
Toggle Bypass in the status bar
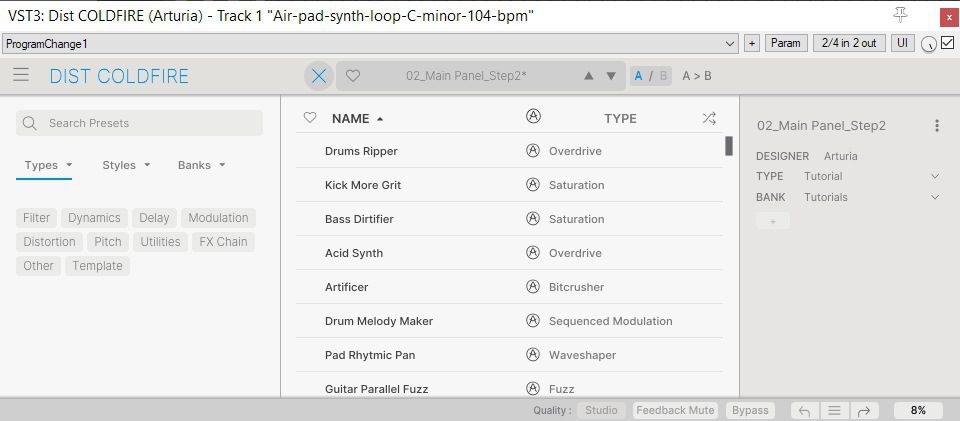point(750,411)
